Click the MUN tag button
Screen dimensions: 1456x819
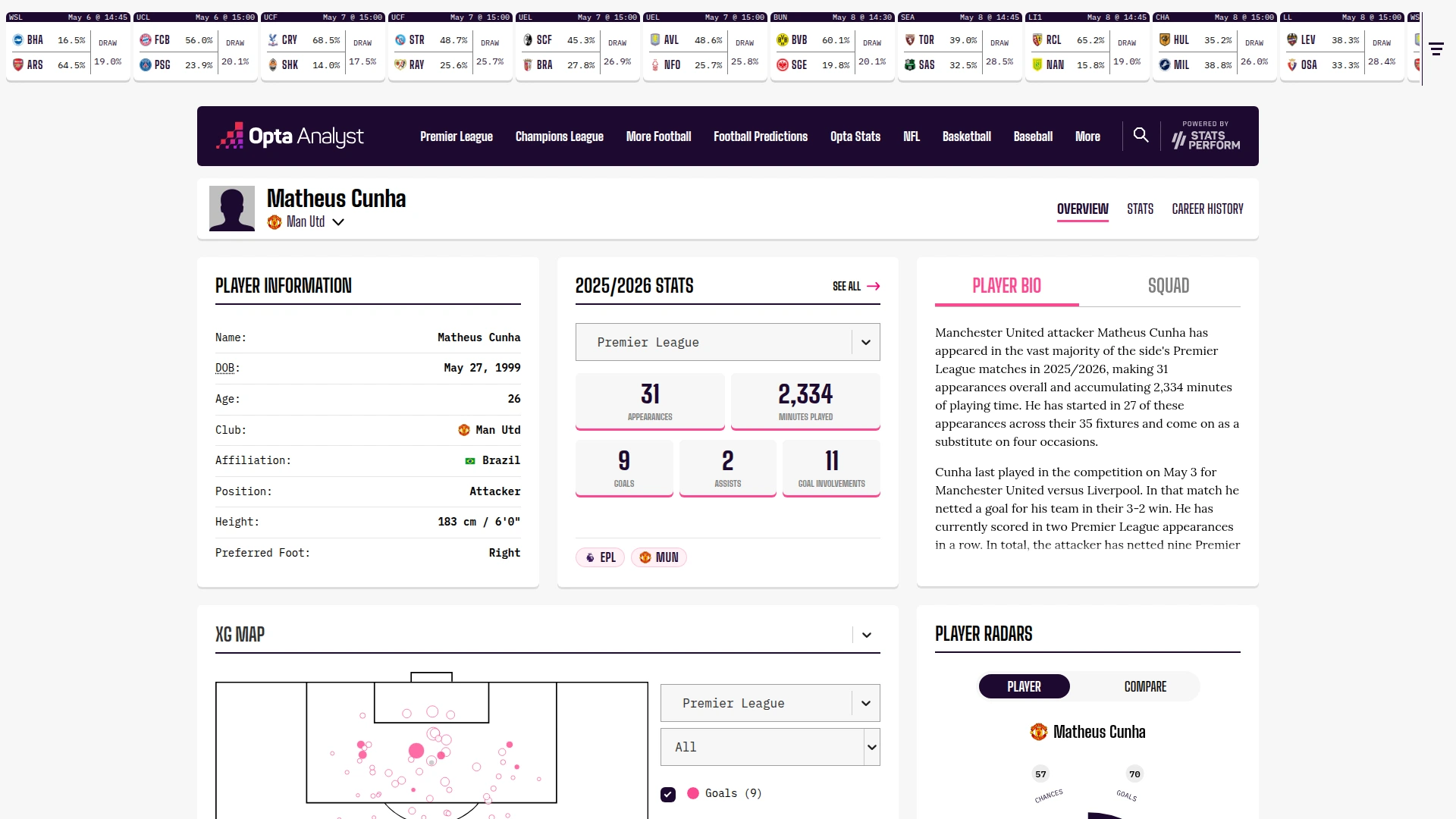(659, 557)
